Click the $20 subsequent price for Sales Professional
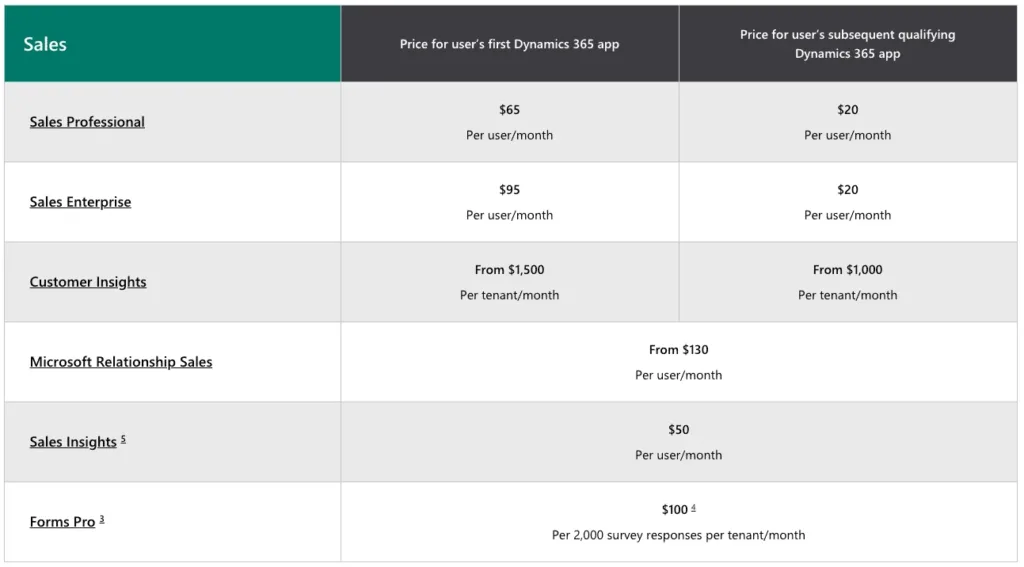 [847, 110]
